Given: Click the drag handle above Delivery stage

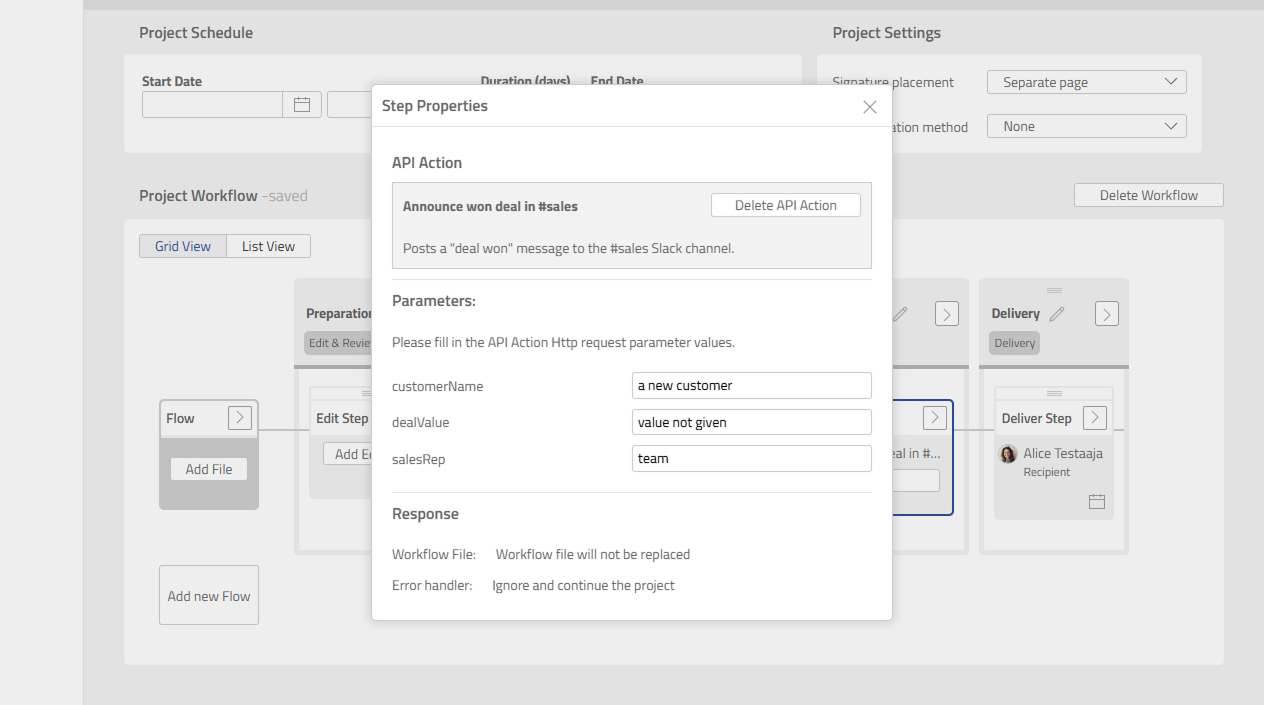Looking at the screenshot, I should [x=1054, y=290].
